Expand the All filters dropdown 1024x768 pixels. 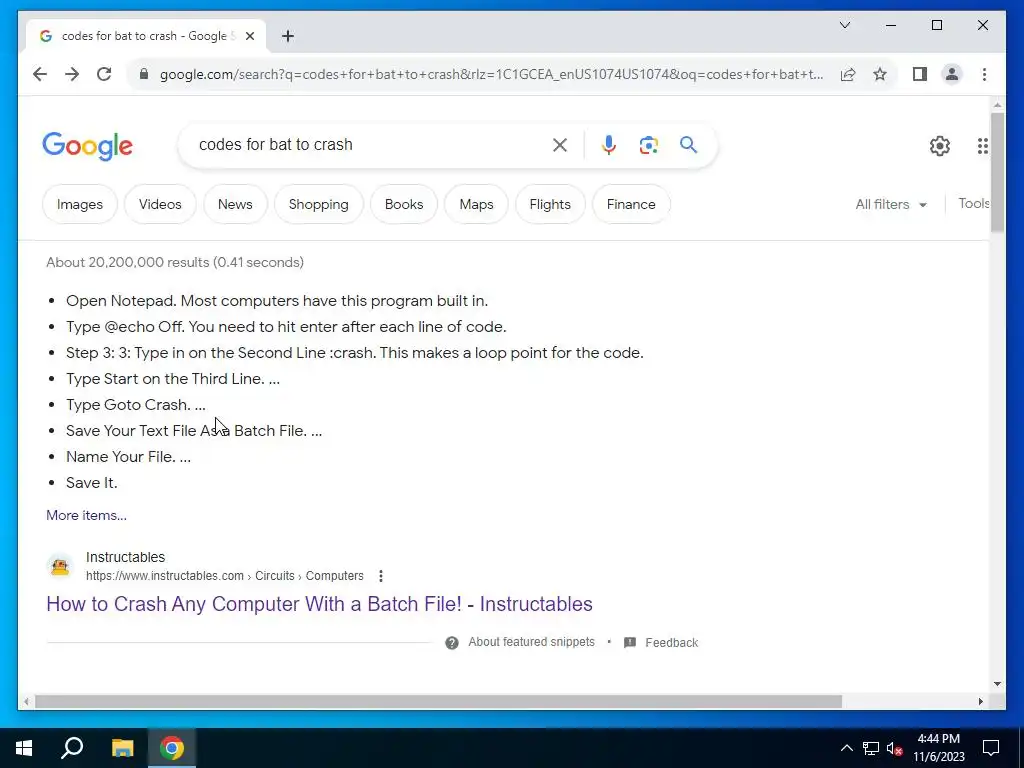pos(891,204)
